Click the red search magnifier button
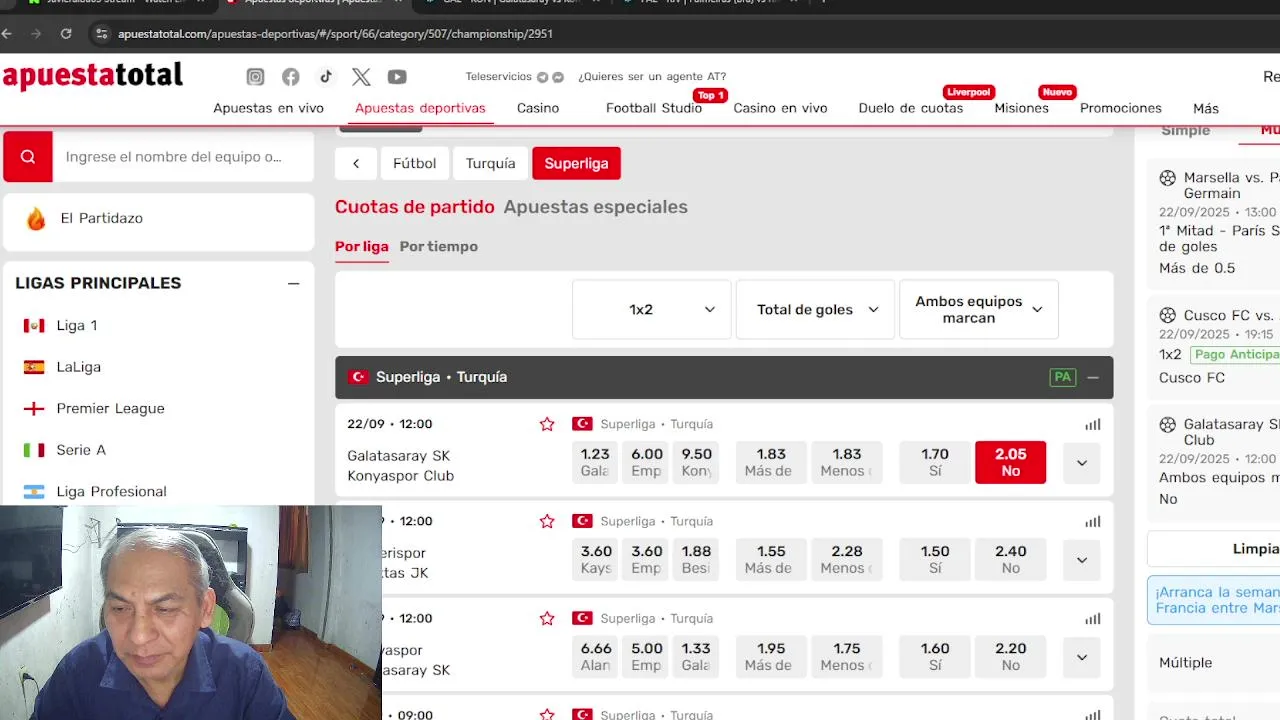1280x720 pixels. point(28,157)
